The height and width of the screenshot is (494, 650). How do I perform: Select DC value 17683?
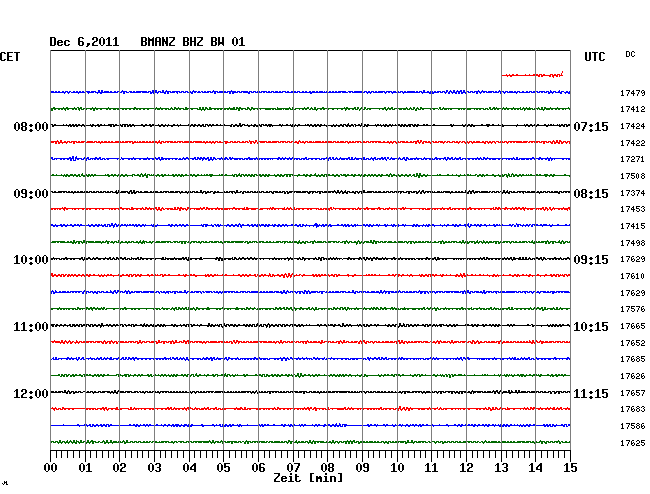point(633,409)
